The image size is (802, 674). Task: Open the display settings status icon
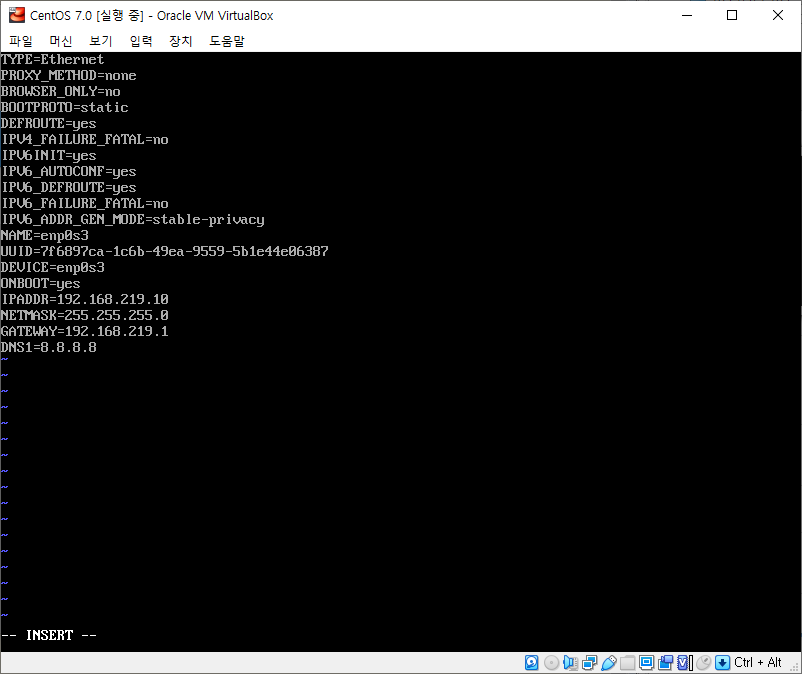tap(648, 662)
